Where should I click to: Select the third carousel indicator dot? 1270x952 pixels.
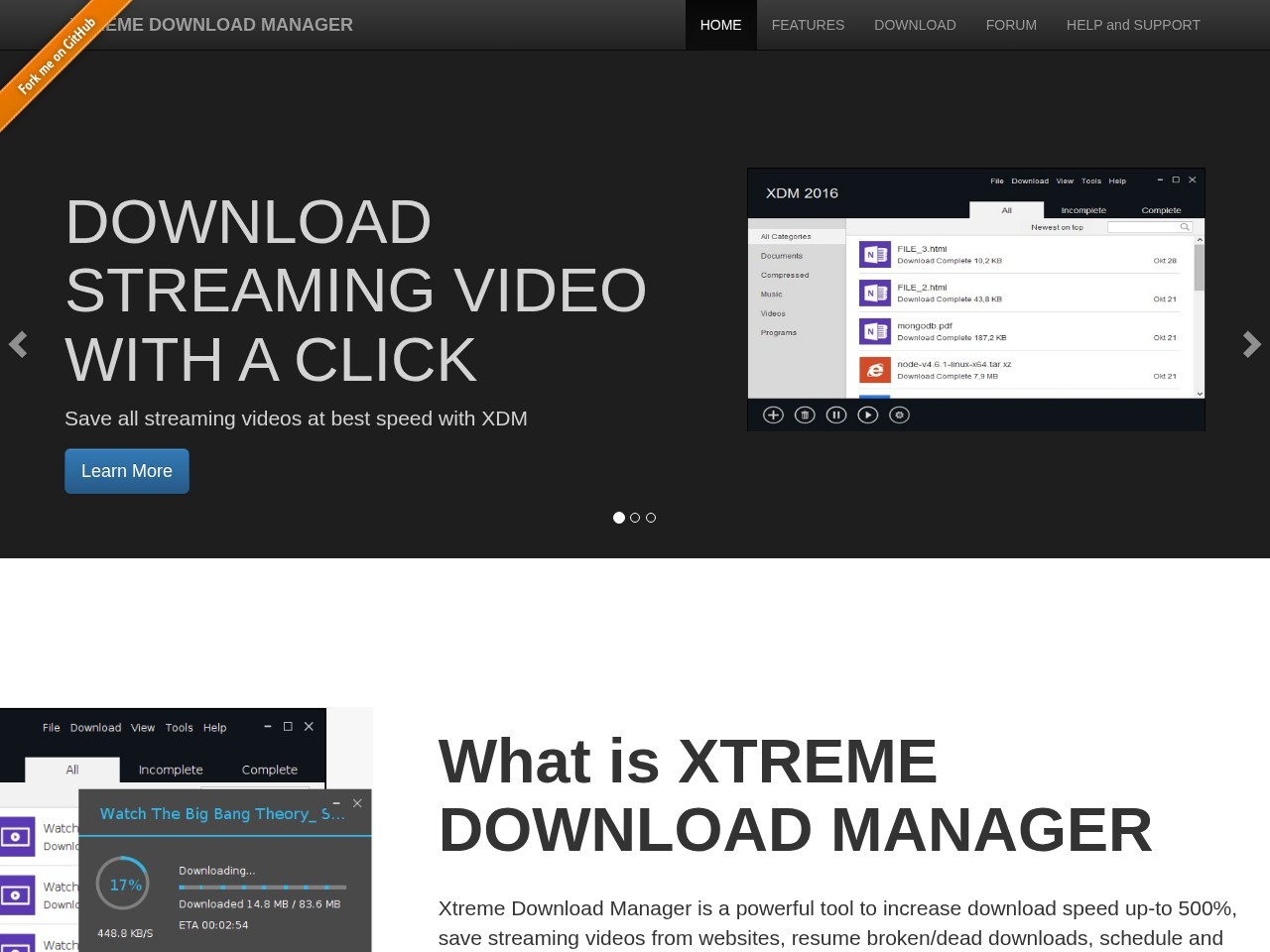coord(651,518)
